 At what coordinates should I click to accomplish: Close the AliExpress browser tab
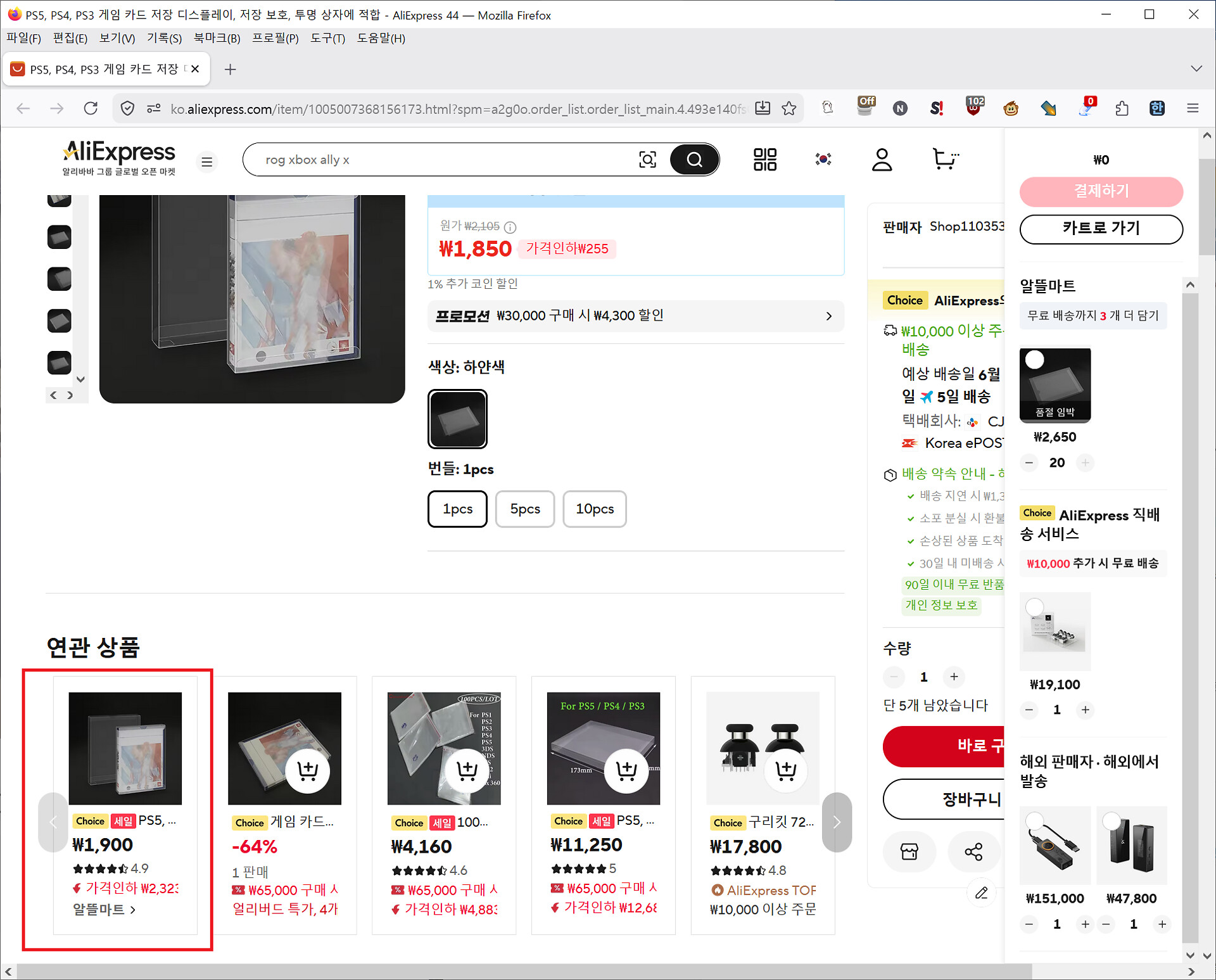pyautogui.click(x=195, y=69)
